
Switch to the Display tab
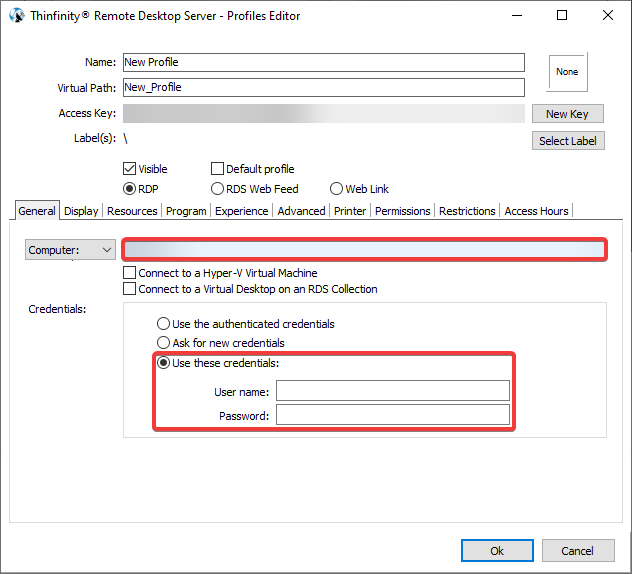tap(81, 211)
